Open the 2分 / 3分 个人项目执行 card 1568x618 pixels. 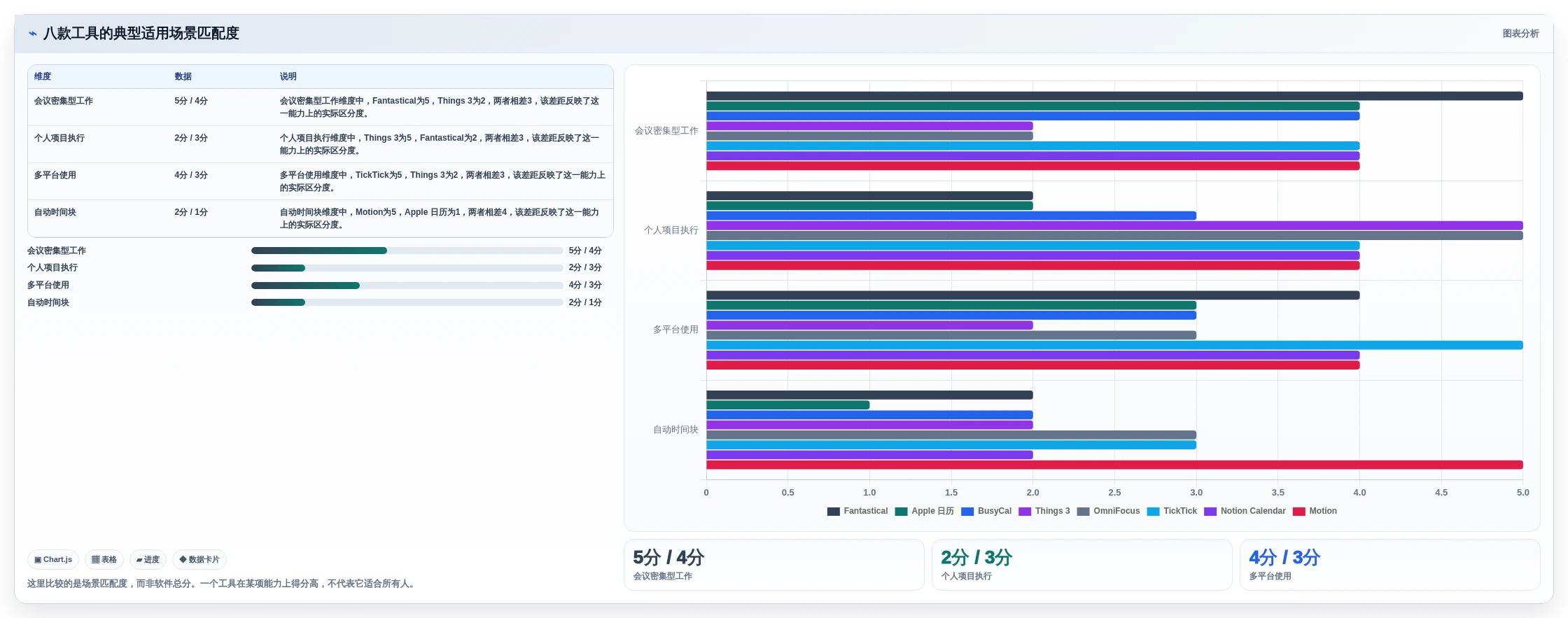1081,565
